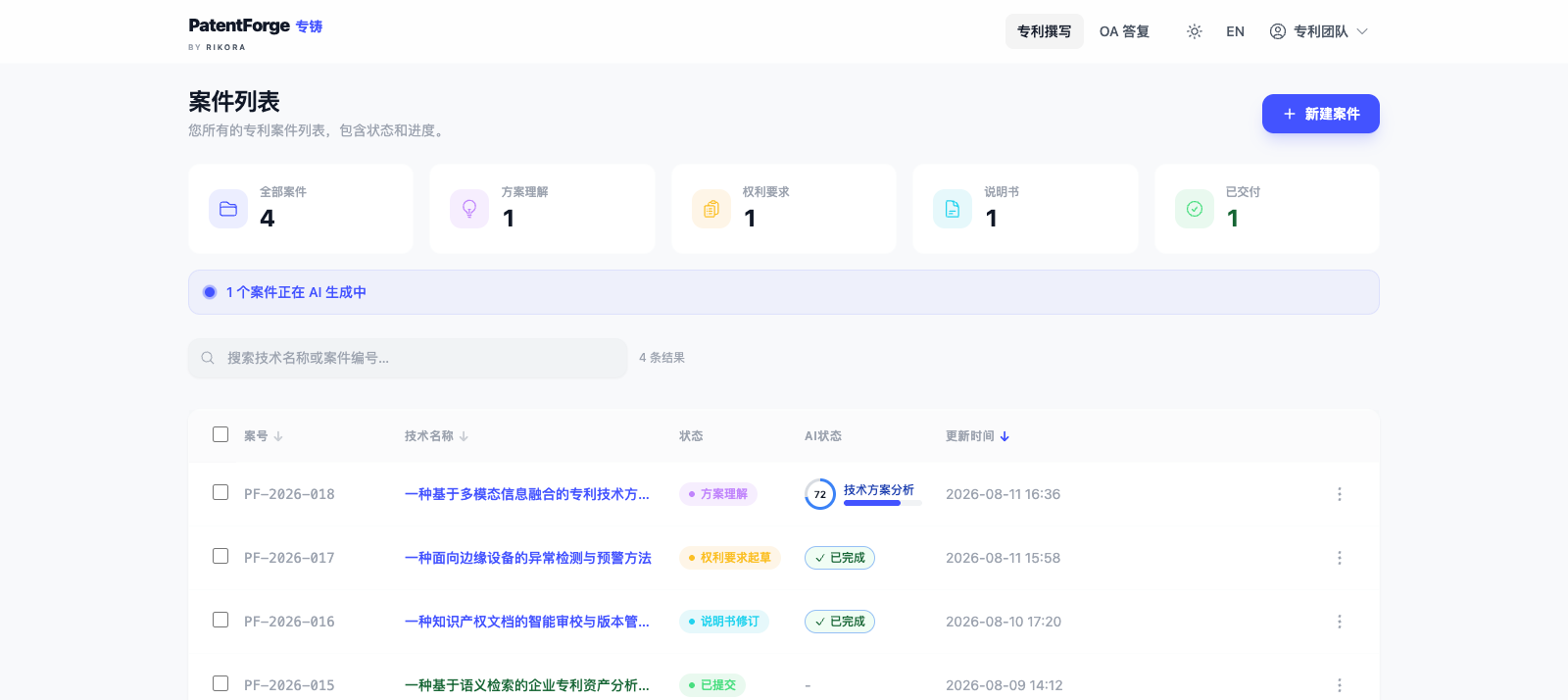Open the more menu for PF-2026-018
This screenshot has height=700, width=1568.
point(1340,494)
